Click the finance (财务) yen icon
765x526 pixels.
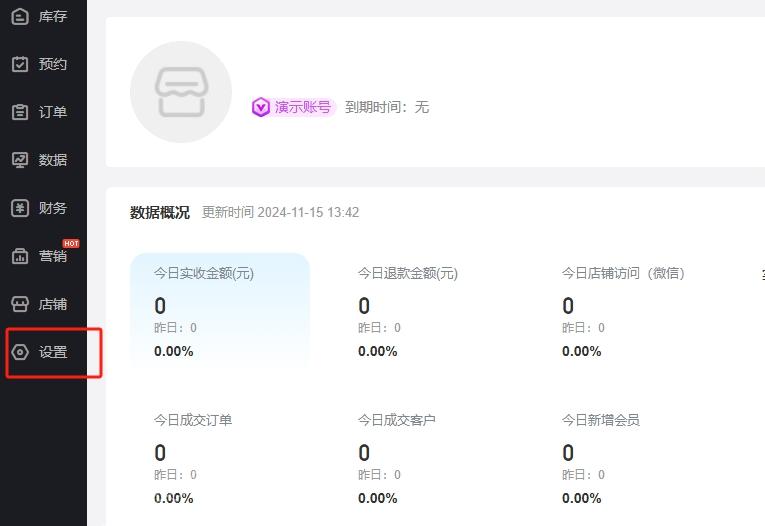click(20, 208)
